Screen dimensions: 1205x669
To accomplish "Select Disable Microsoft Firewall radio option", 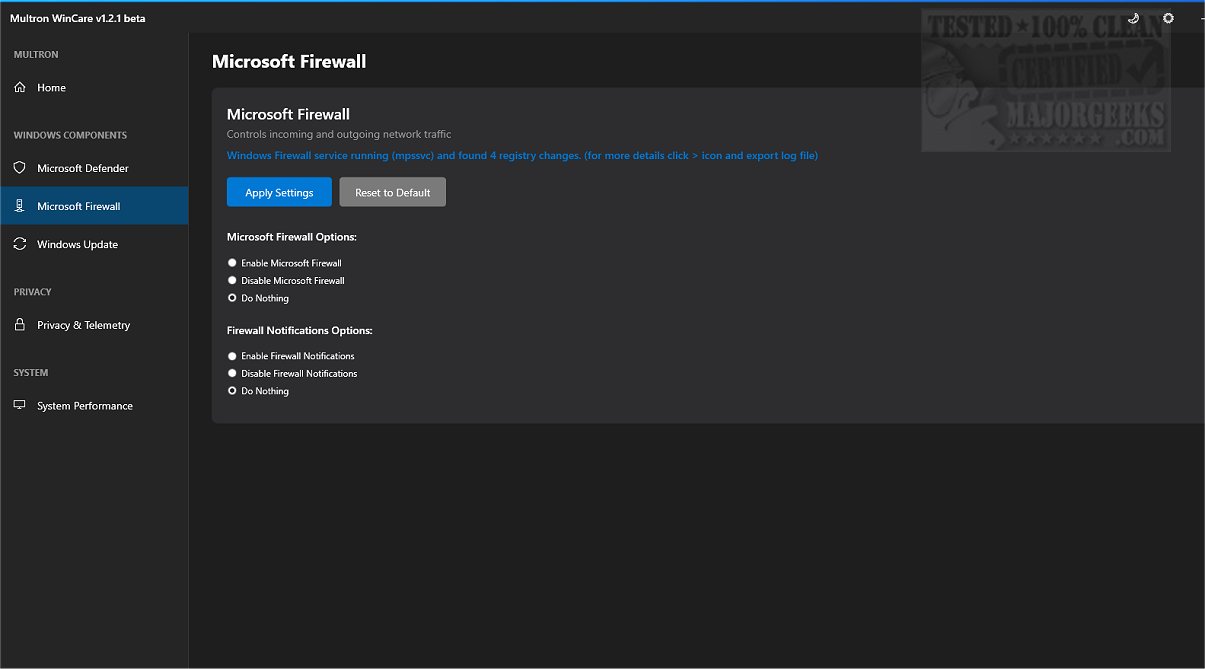I will [x=233, y=281].
